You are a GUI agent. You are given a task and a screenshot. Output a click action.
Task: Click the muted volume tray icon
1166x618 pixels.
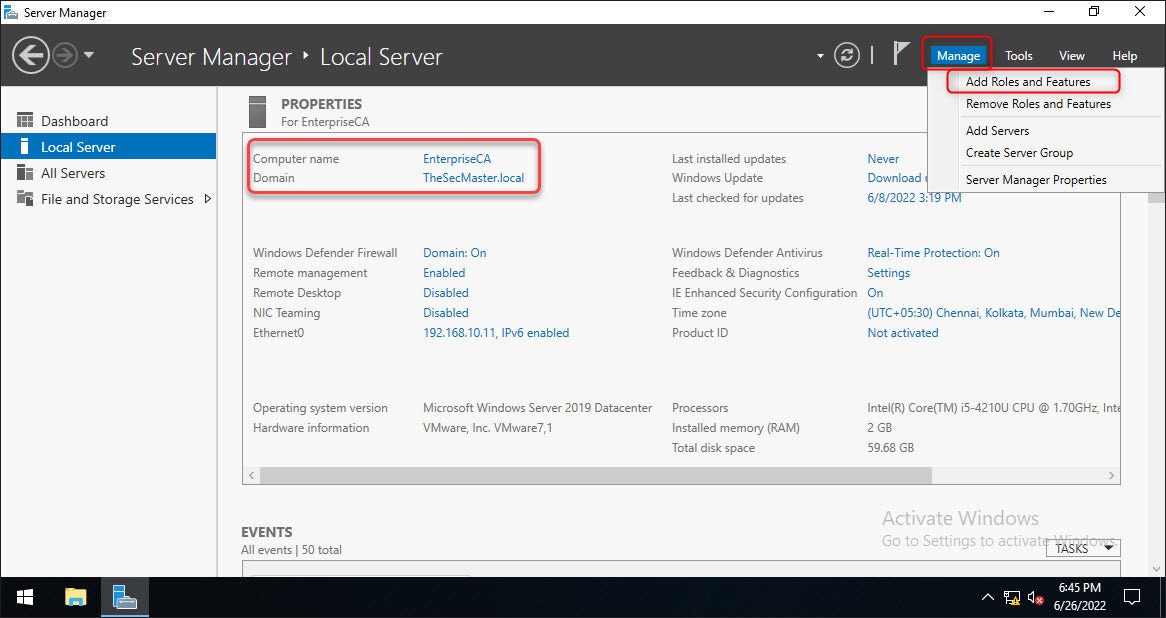click(1034, 596)
